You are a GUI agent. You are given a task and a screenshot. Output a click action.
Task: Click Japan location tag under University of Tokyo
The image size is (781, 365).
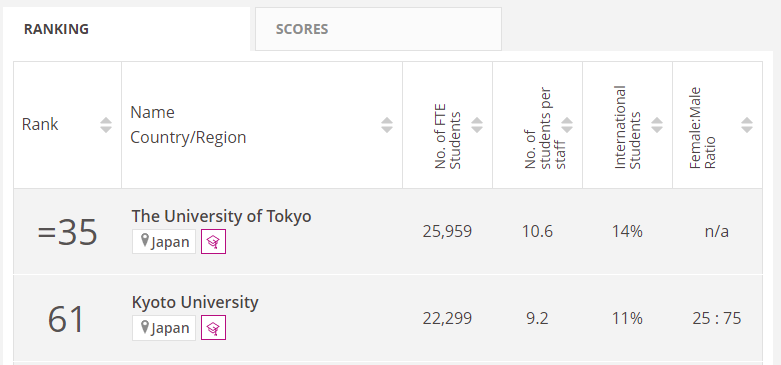[x=164, y=242]
